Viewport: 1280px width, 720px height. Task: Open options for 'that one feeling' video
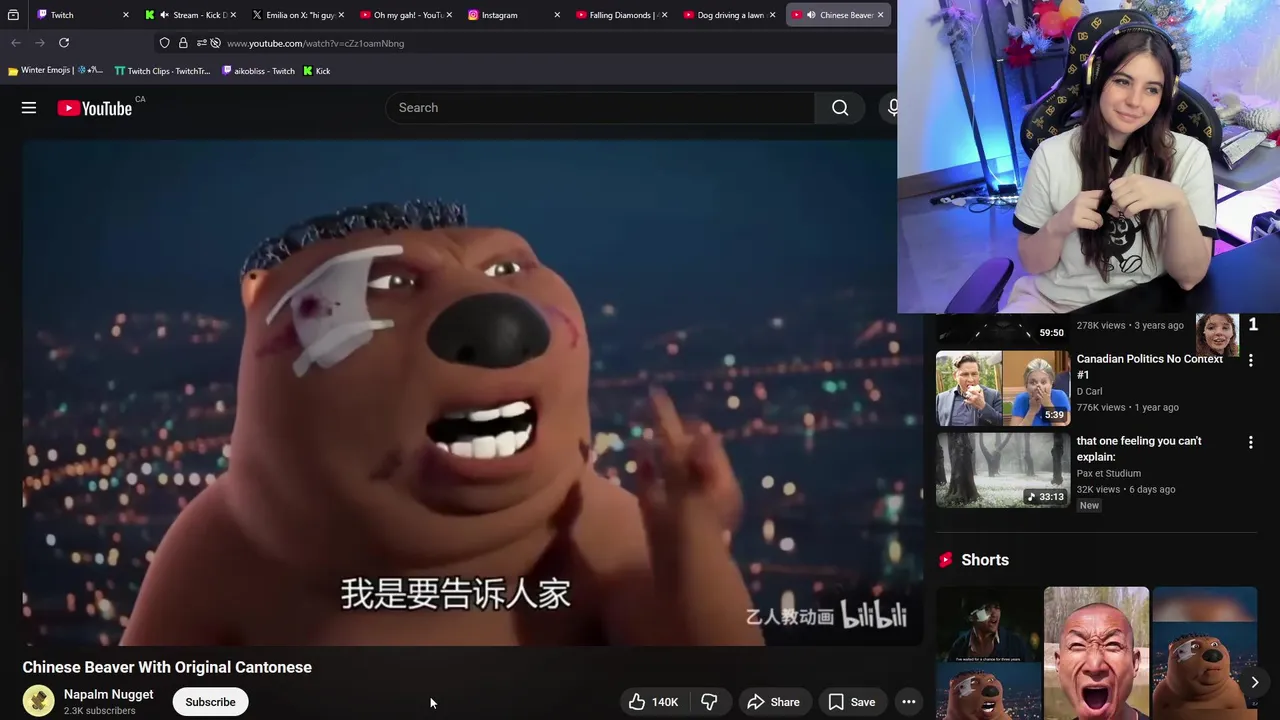tap(1250, 442)
